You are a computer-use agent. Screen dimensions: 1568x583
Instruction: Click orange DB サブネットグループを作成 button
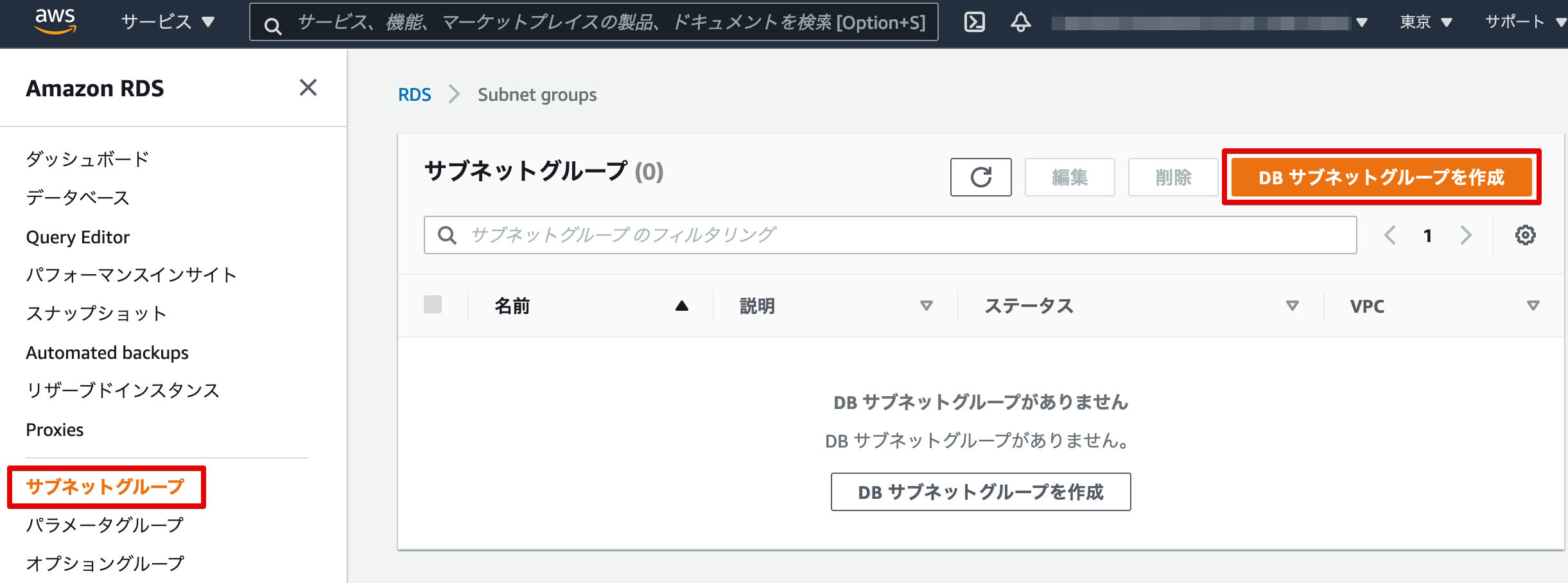coord(1382,177)
